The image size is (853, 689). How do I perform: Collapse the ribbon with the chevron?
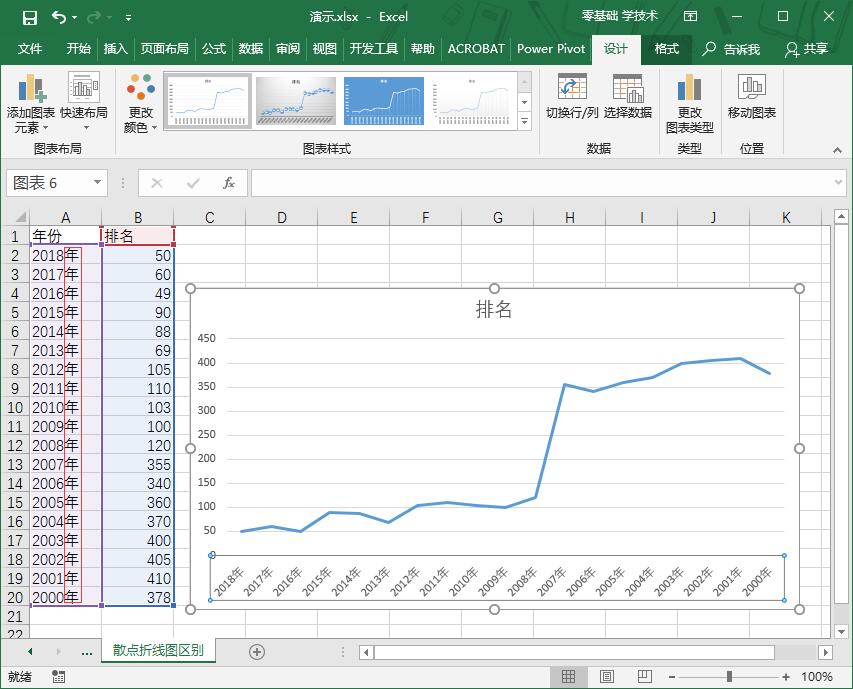pos(837,150)
